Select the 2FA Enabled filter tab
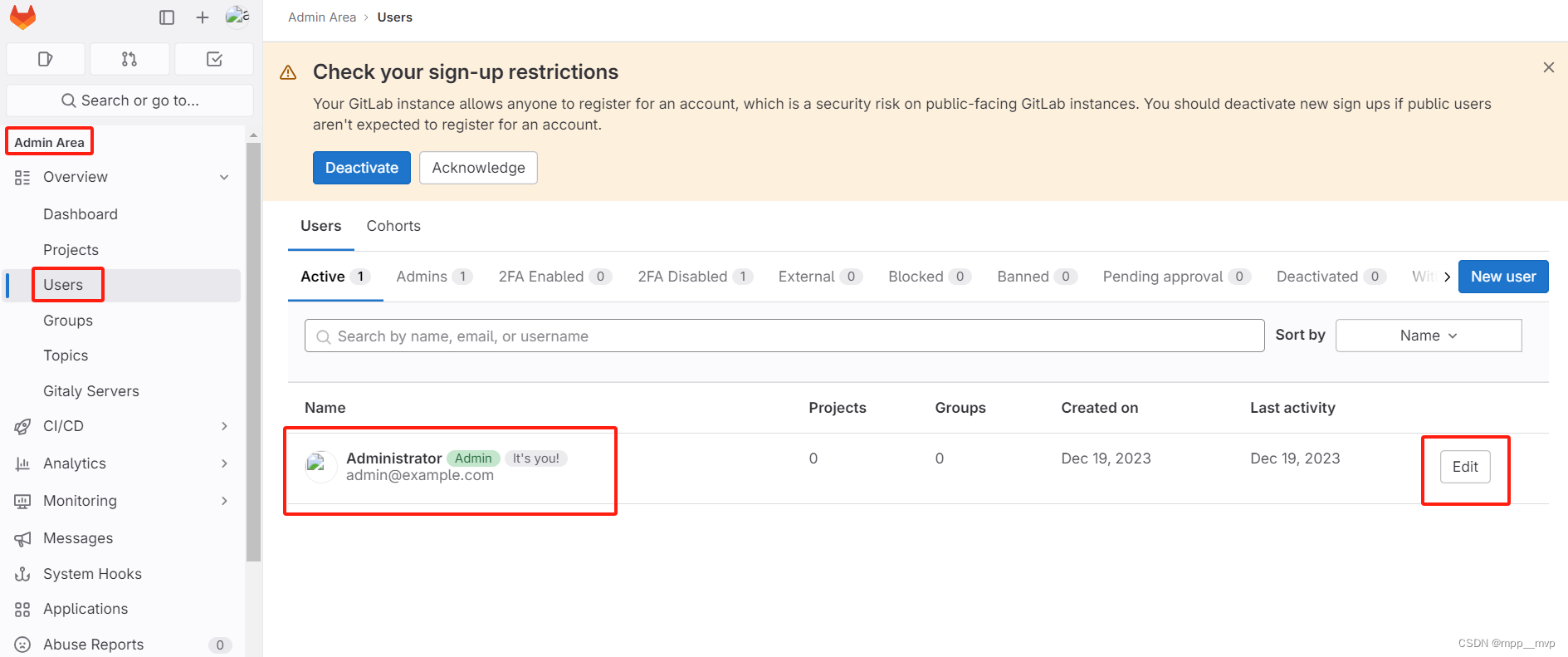The width and height of the screenshot is (1568, 657). click(x=555, y=277)
